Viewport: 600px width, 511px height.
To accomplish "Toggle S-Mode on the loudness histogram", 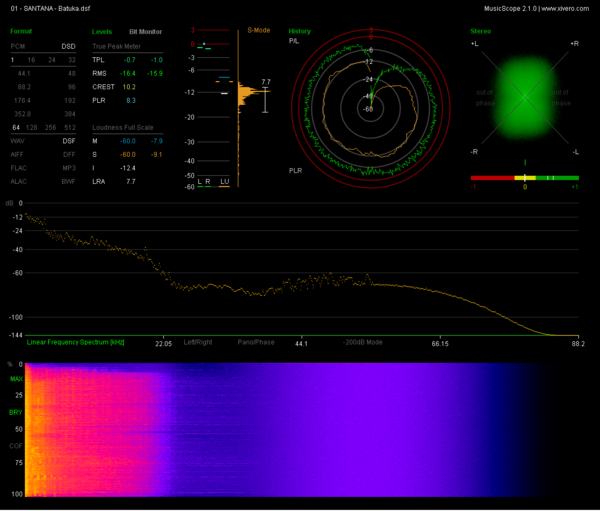I will pos(259,30).
